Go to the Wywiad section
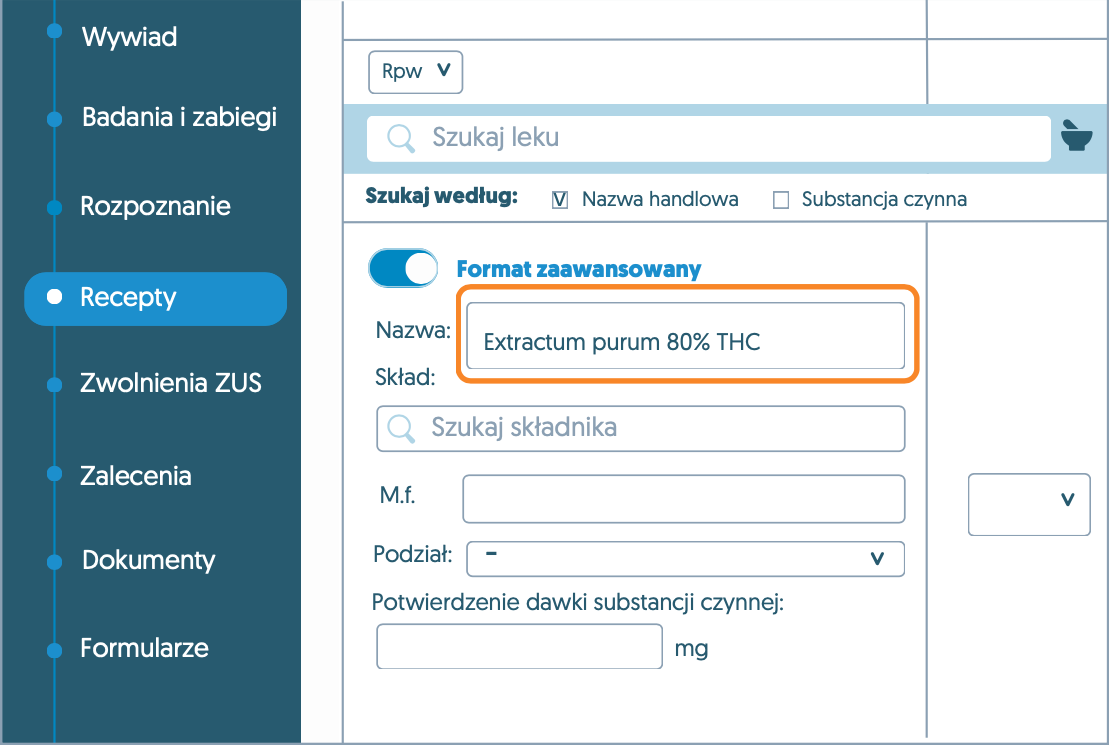1114x746 pixels. [x=129, y=38]
